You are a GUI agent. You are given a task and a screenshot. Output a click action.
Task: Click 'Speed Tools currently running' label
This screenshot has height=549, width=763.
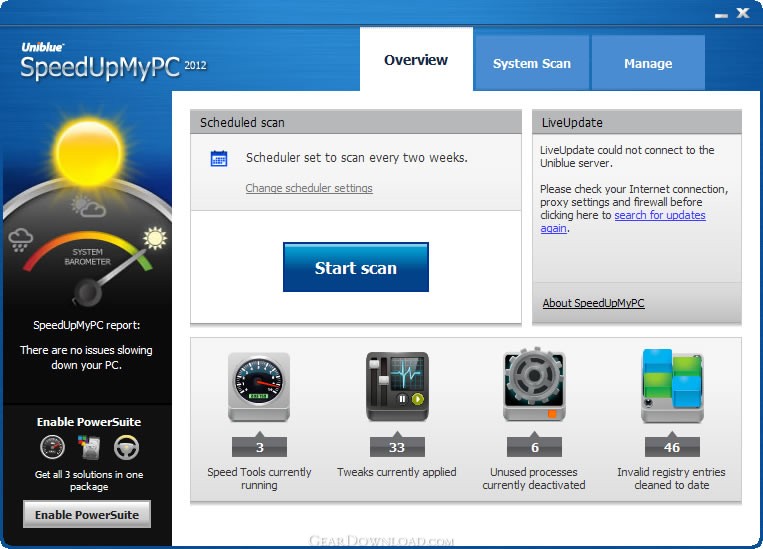(259, 478)
